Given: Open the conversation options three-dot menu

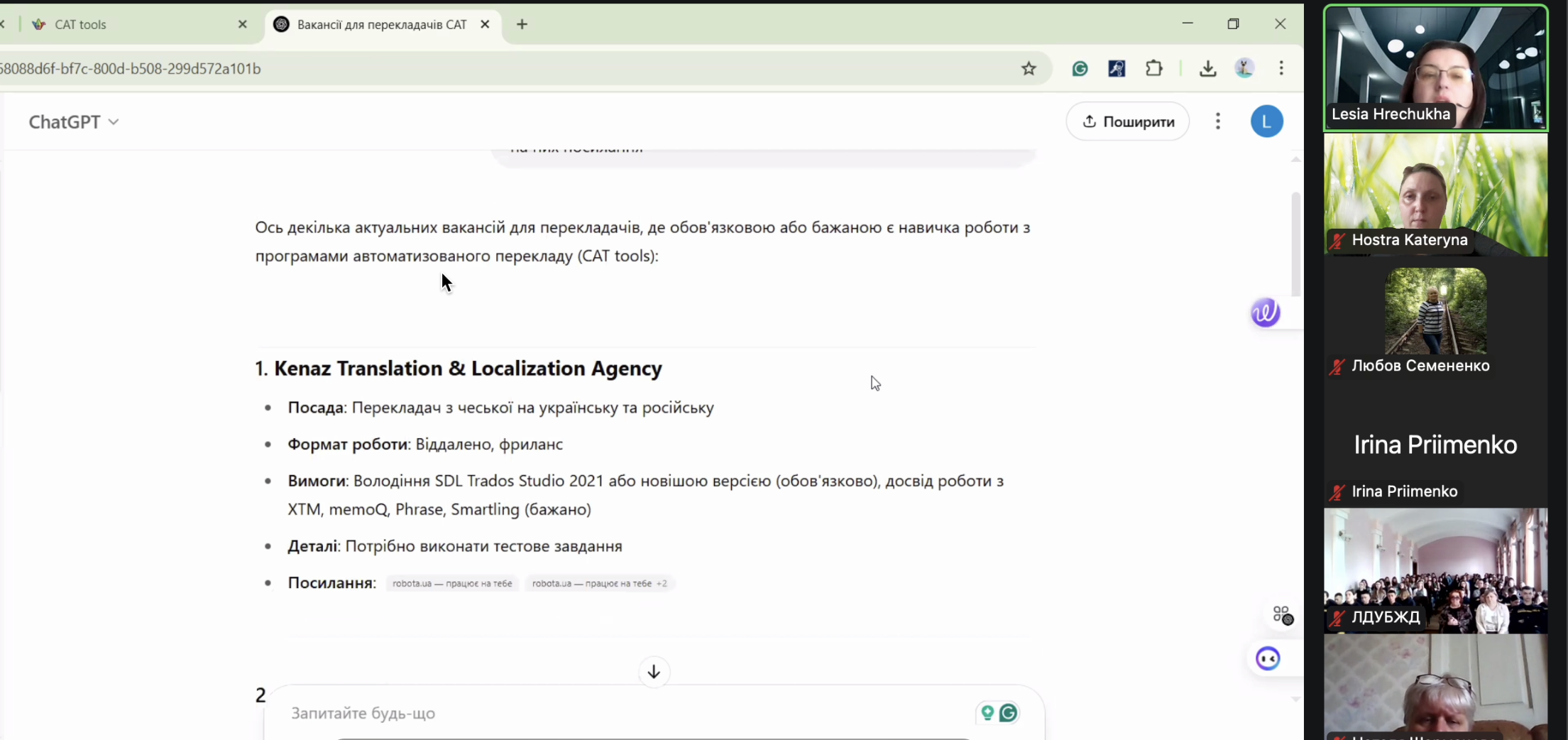Looking at the screenshot, I should [x=1217, y=121].
